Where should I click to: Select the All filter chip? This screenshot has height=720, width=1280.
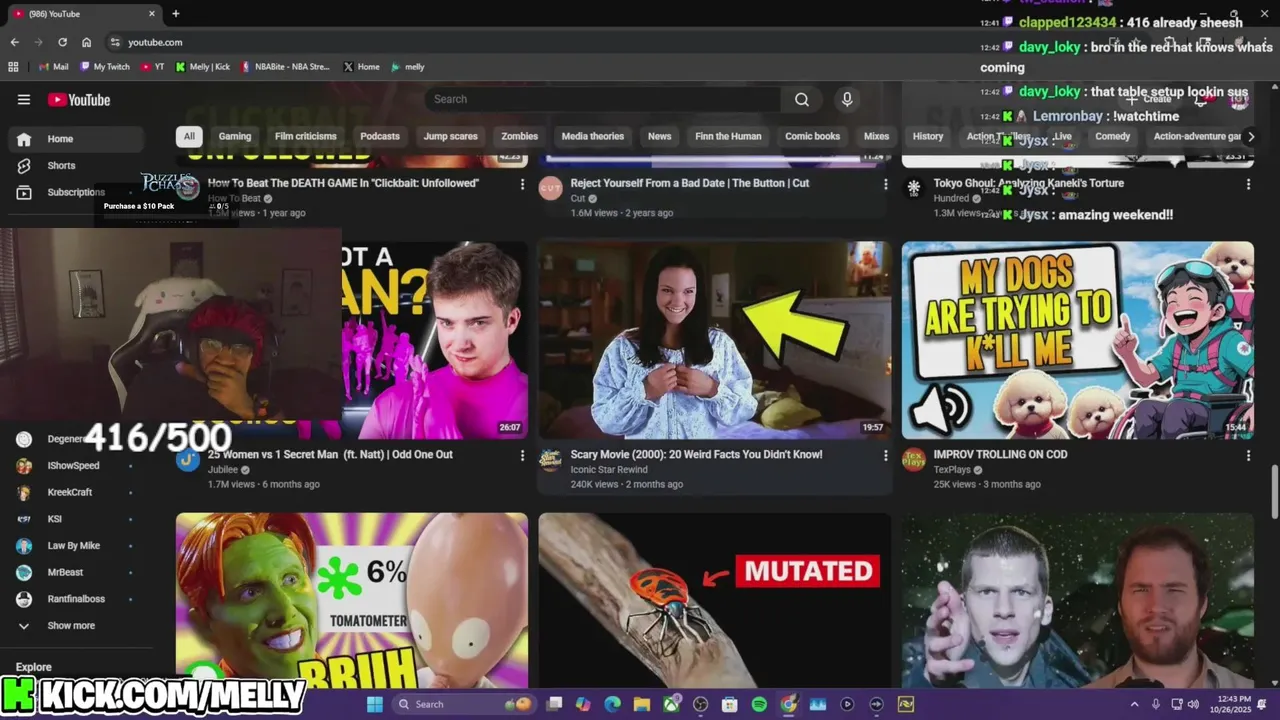[189, 136]
